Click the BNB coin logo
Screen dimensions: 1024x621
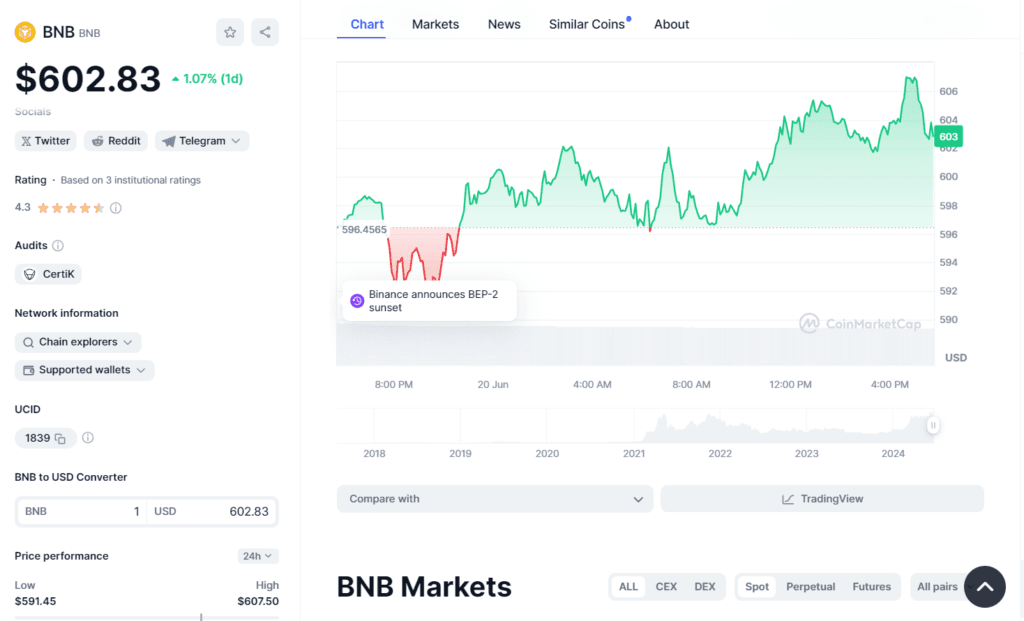click(25, 32)
